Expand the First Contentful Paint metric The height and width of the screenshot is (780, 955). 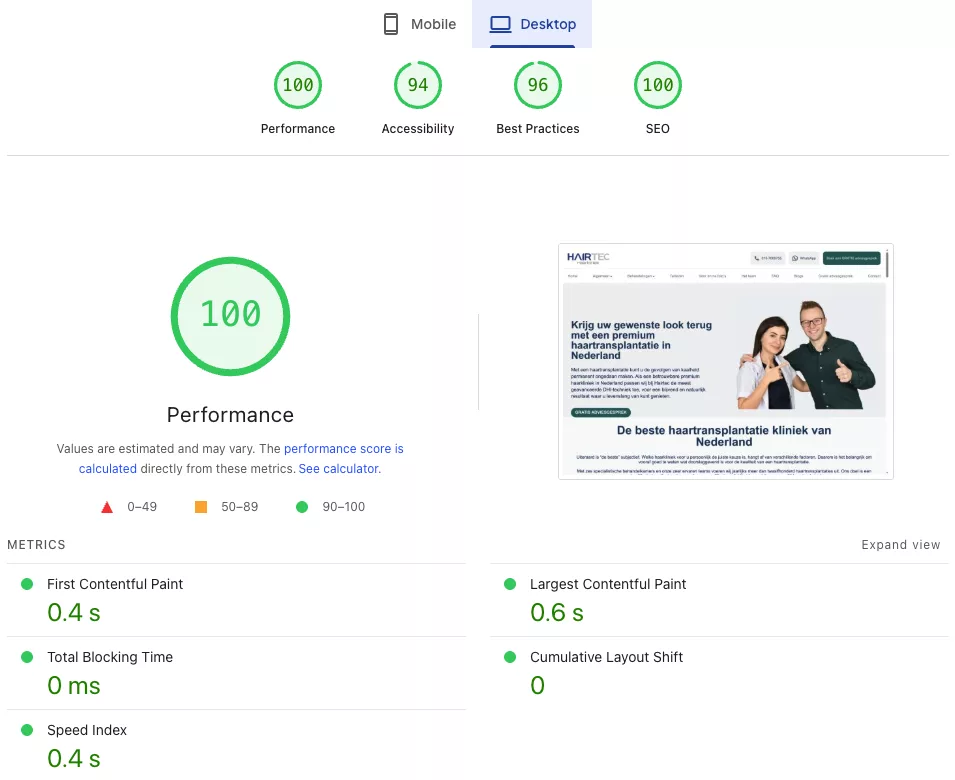coord(115,584)
